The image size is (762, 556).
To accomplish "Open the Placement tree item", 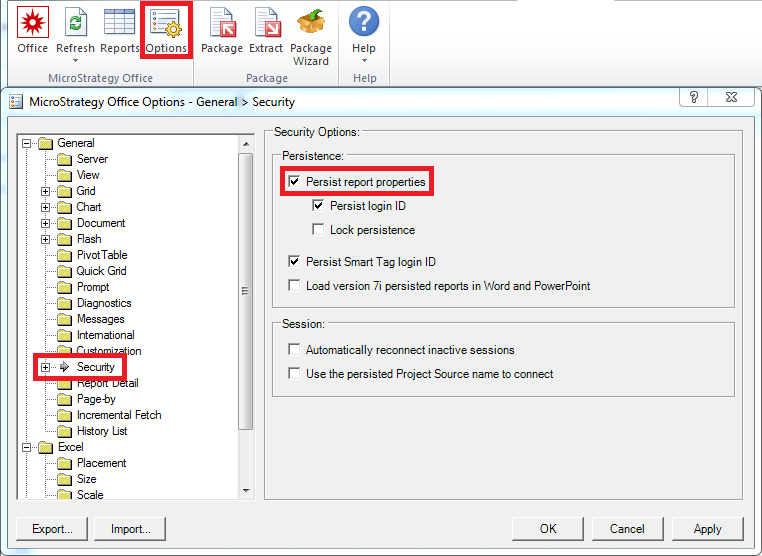I will pos(102,463).
